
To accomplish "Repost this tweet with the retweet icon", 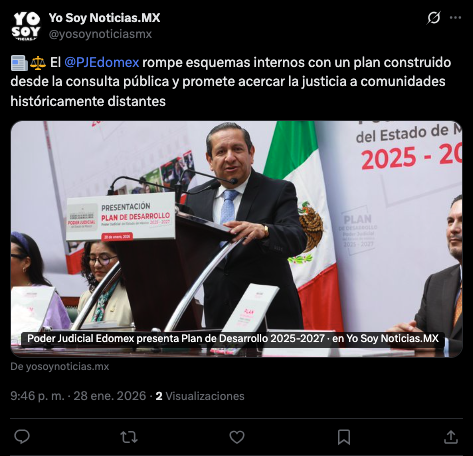I will tap(129, 437).
